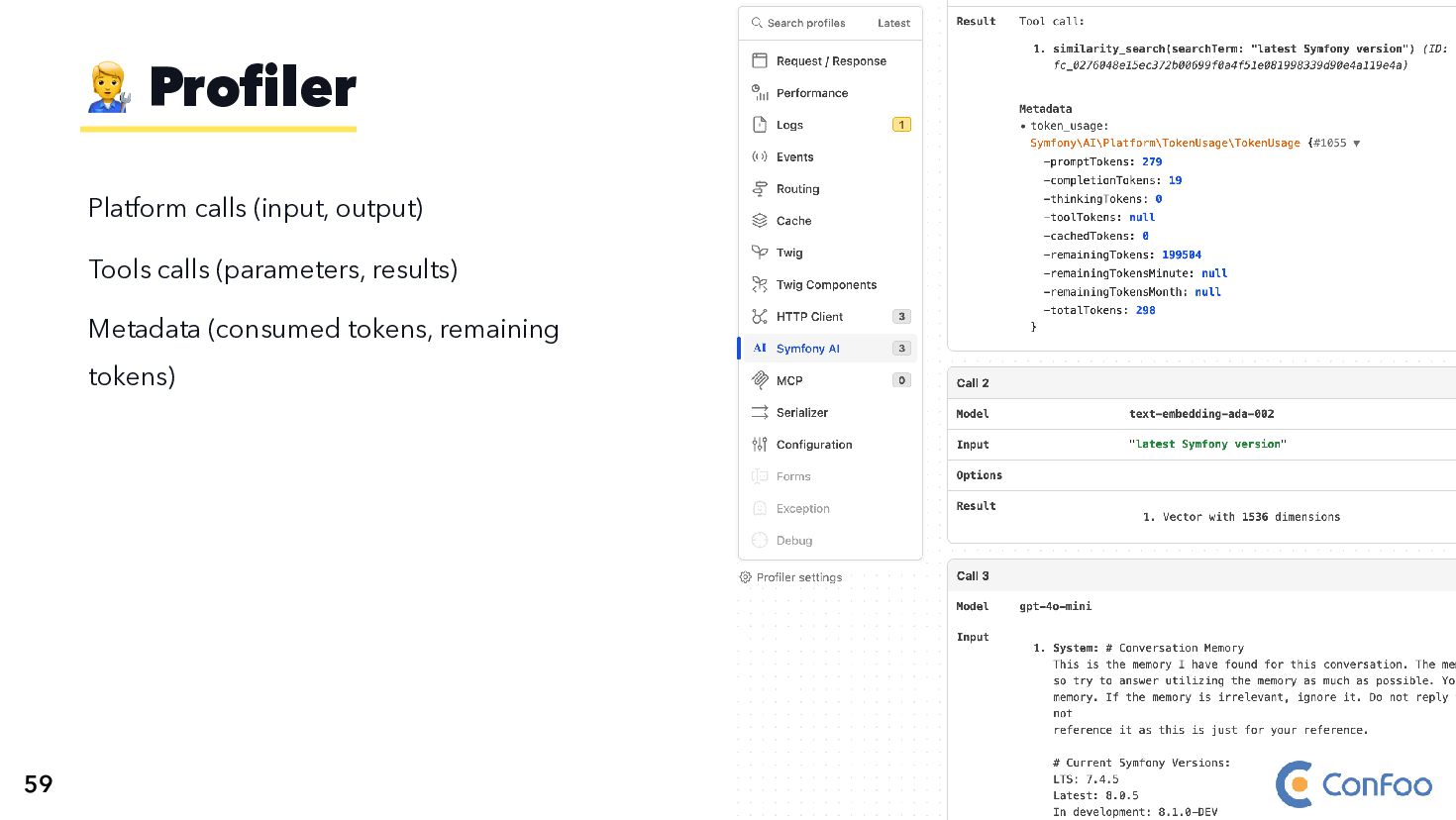This screenshot has height=820, width=1456.
Task: Click the Routing signpost icon
Action: [x=760, y=188]
